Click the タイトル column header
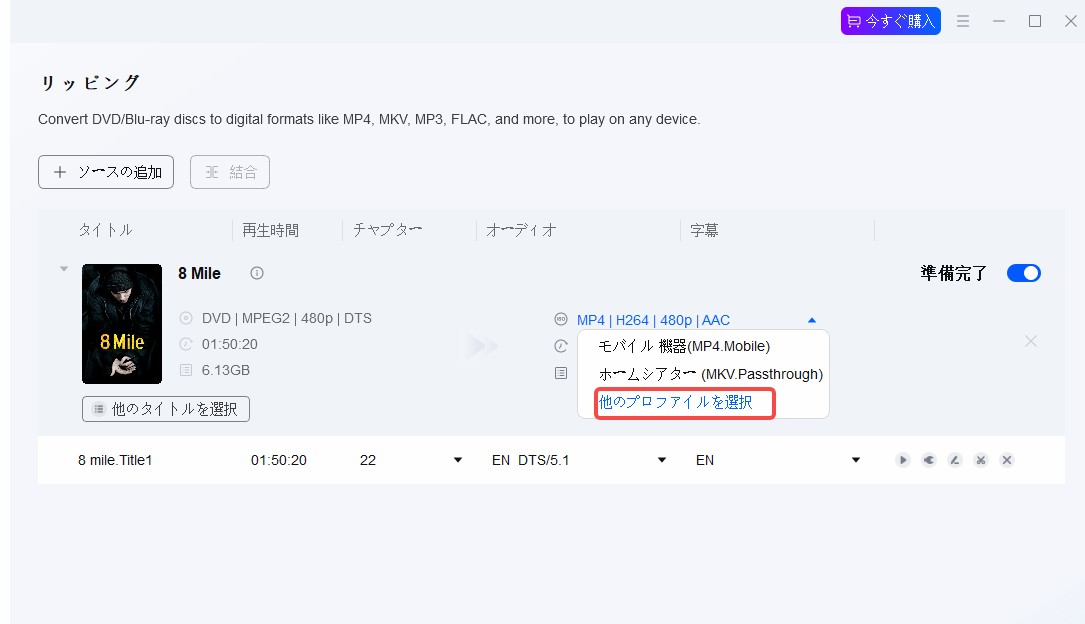The height and width of the screenshot is (624, 1085). [x=105, y=230]
